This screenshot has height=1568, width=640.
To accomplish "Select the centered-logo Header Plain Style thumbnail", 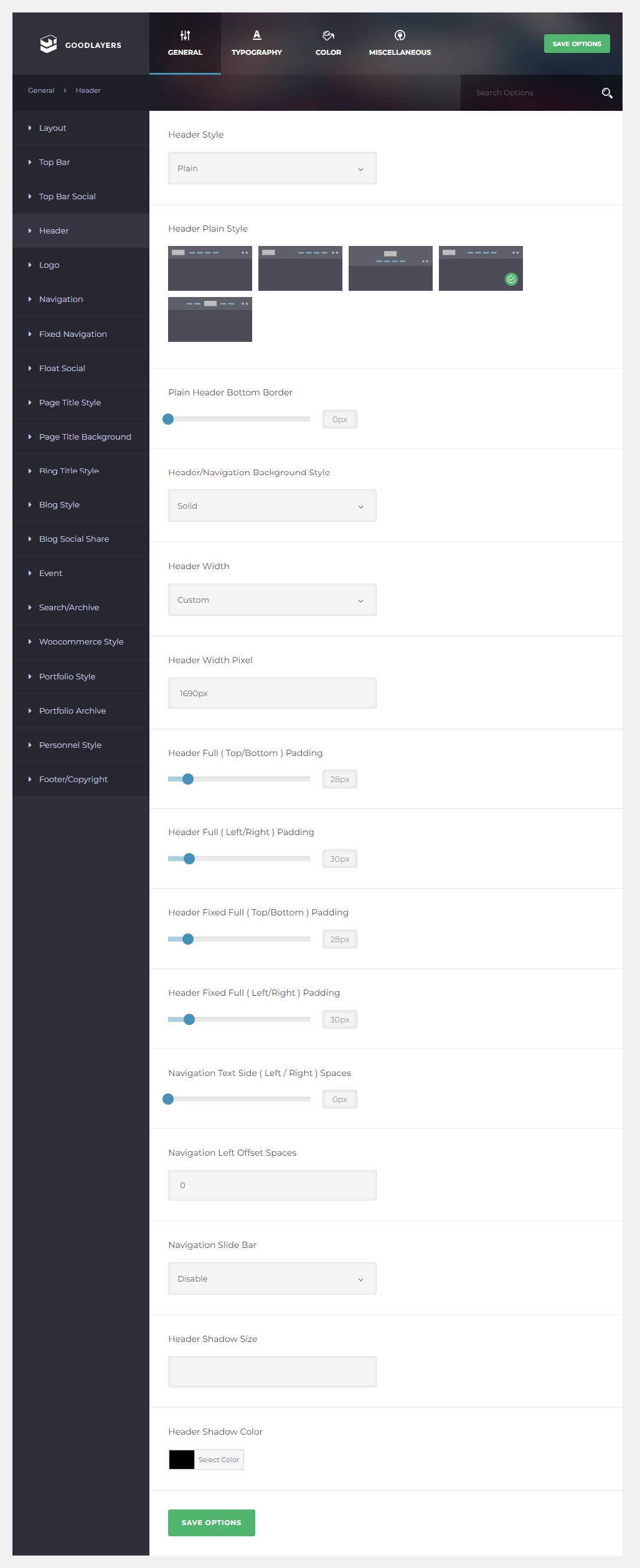I will point(390,268).
